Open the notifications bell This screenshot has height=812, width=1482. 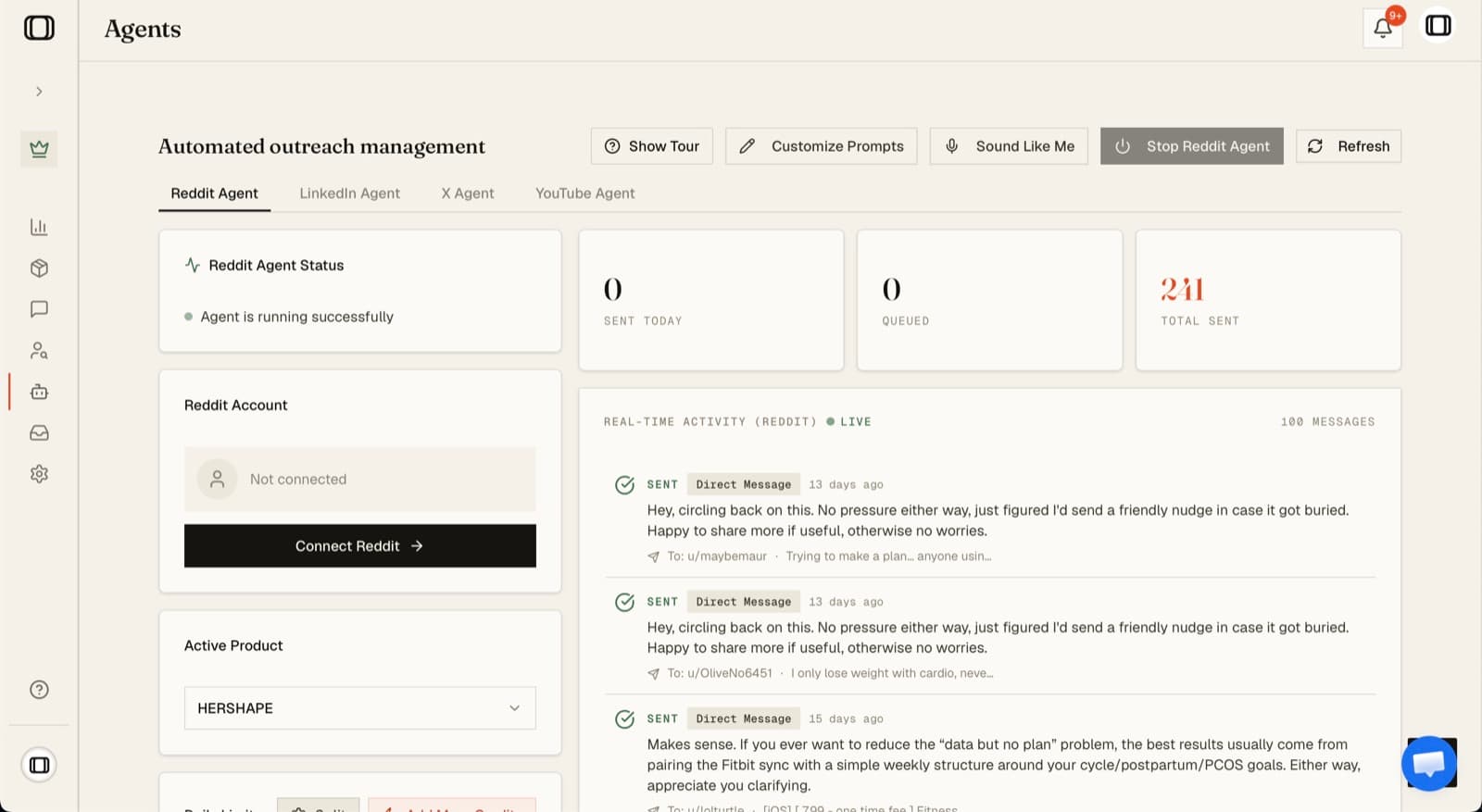pyautogui.click(x=1382, y=27)
